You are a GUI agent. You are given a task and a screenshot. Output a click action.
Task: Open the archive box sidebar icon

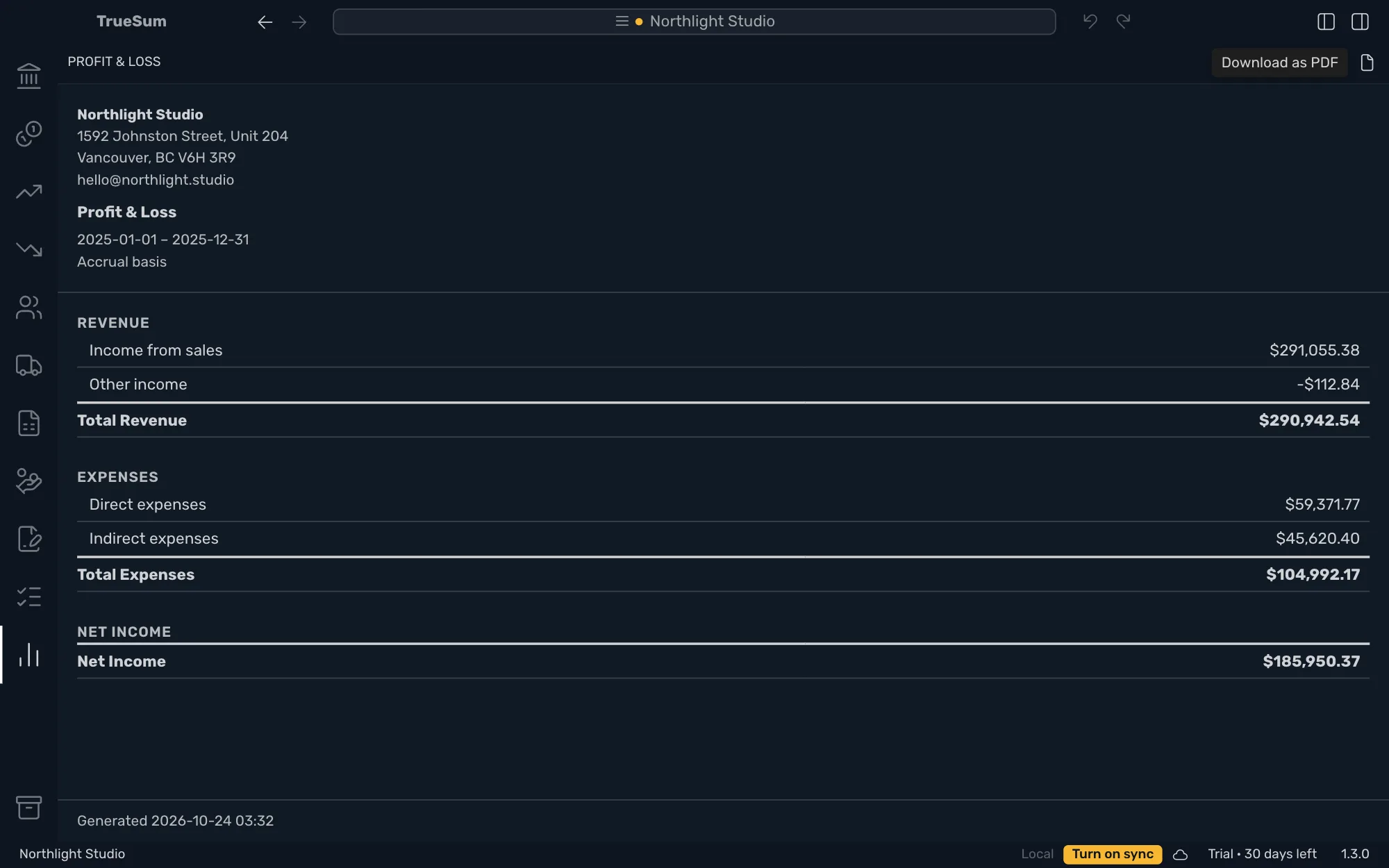coord(28,808)
